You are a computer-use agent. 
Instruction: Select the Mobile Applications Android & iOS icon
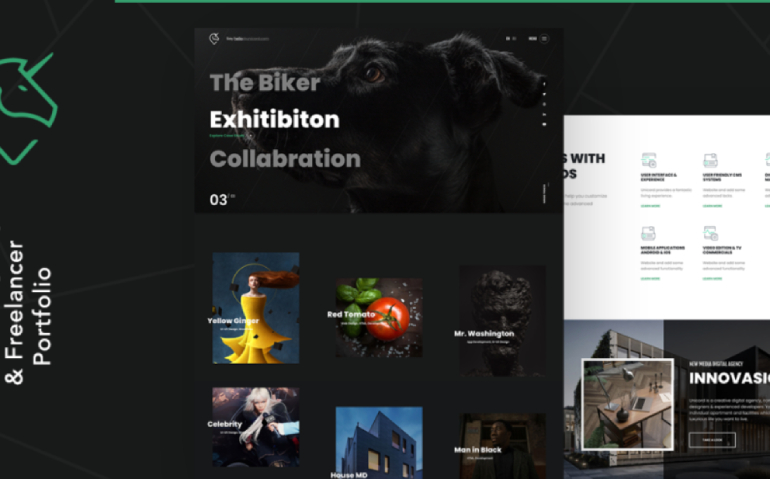(x=648, y=233)
